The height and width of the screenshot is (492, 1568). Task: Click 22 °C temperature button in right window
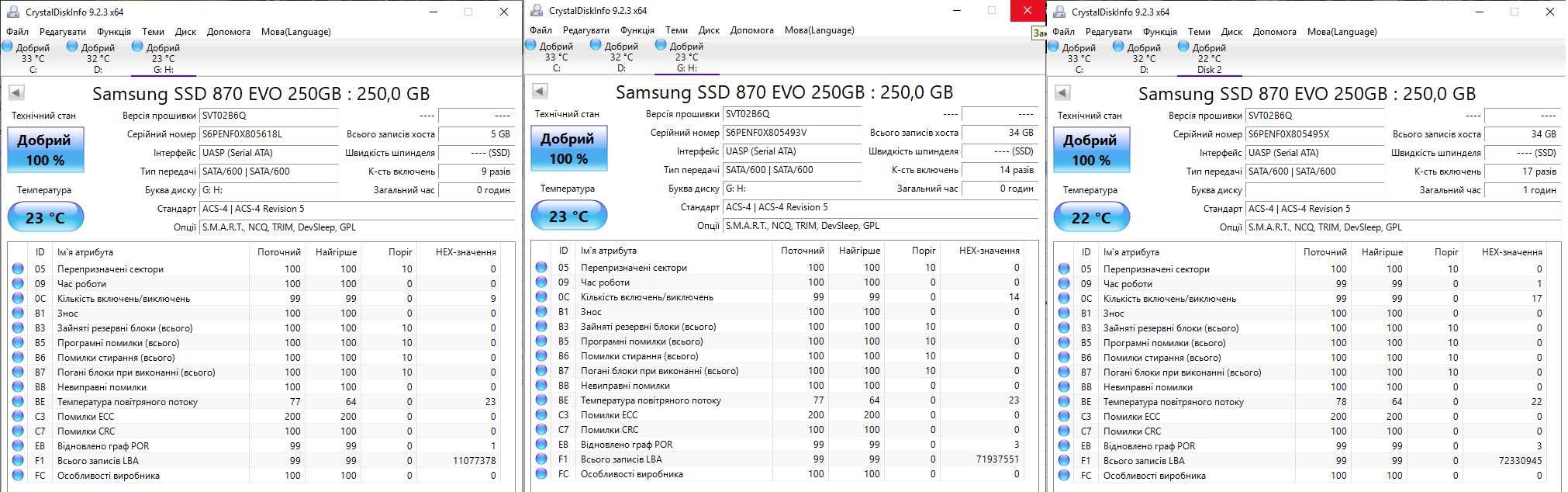tap(1091, 217)
